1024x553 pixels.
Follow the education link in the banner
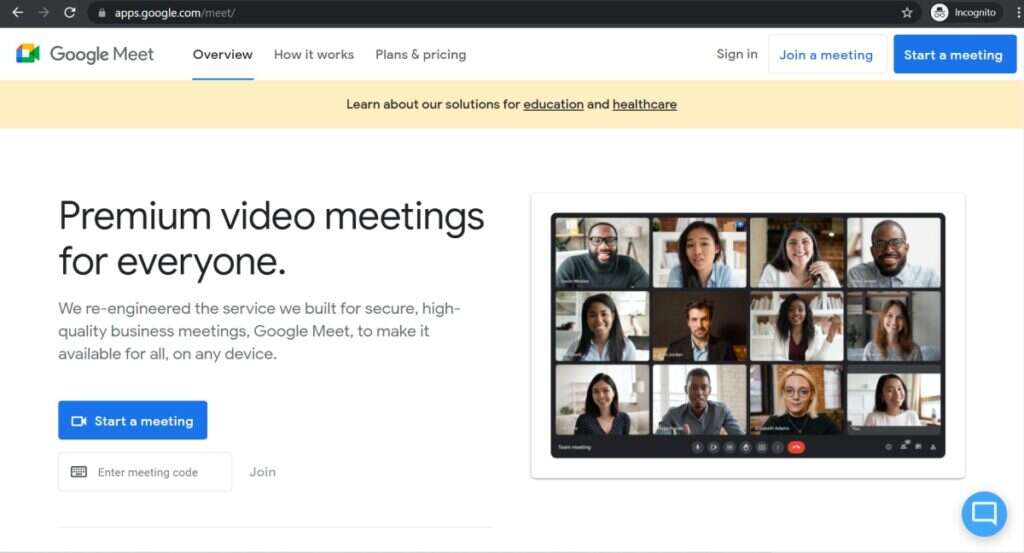click(x=553, y=104)
